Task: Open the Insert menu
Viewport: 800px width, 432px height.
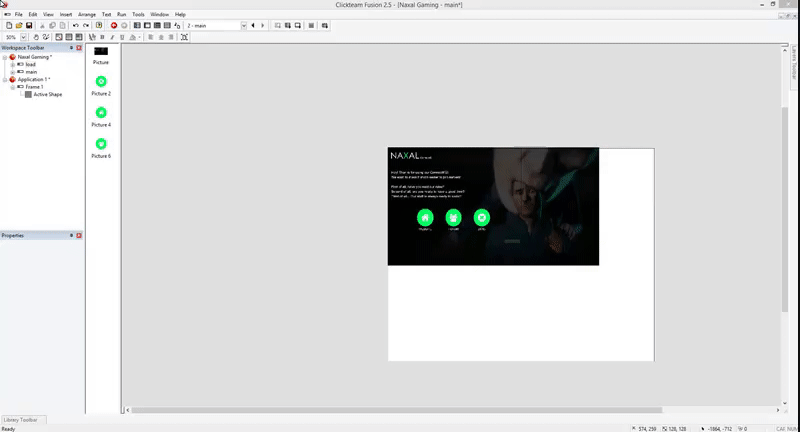Action: pos(66,14)
